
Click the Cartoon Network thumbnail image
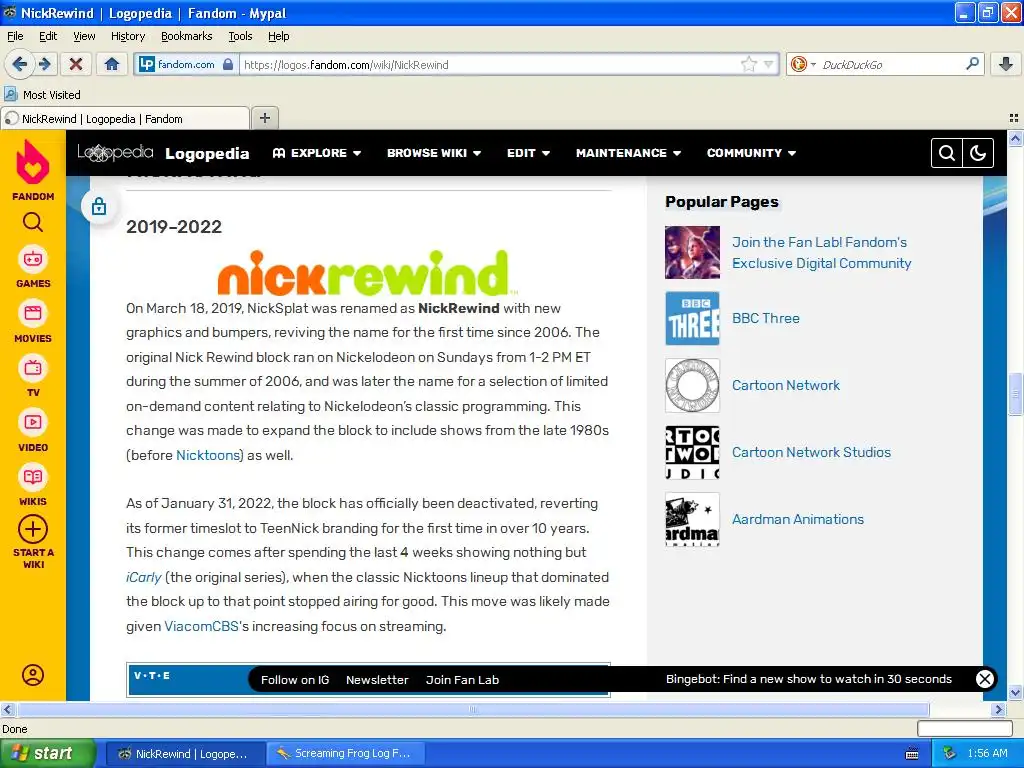[x=692, y=385]
